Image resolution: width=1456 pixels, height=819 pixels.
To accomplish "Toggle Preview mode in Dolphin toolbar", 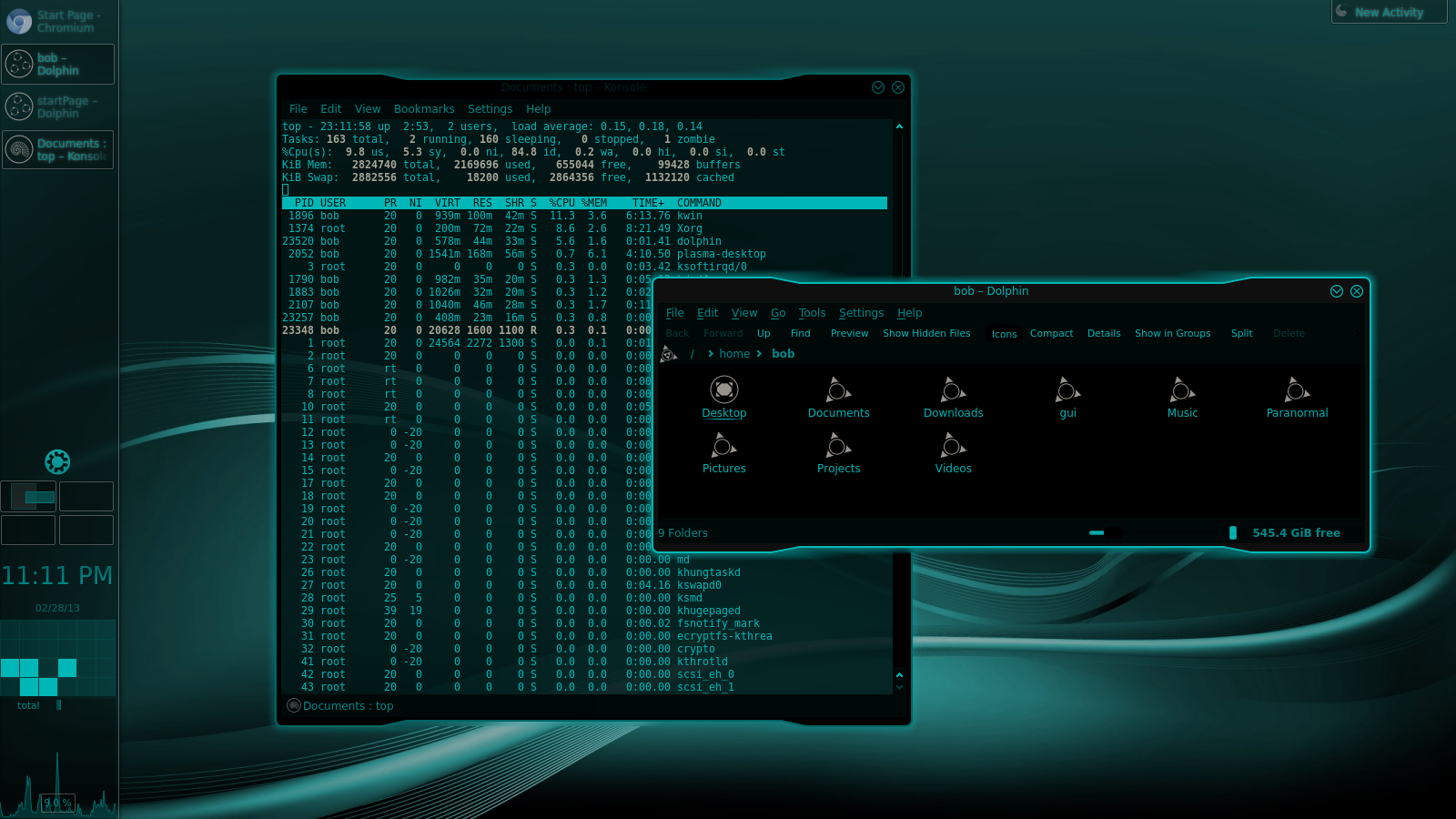I will click(849, 333).
